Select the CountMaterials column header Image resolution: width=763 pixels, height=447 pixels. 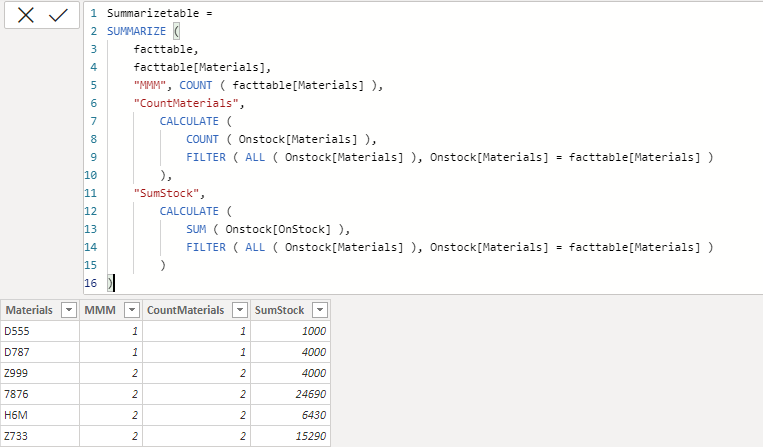(185, 310)
